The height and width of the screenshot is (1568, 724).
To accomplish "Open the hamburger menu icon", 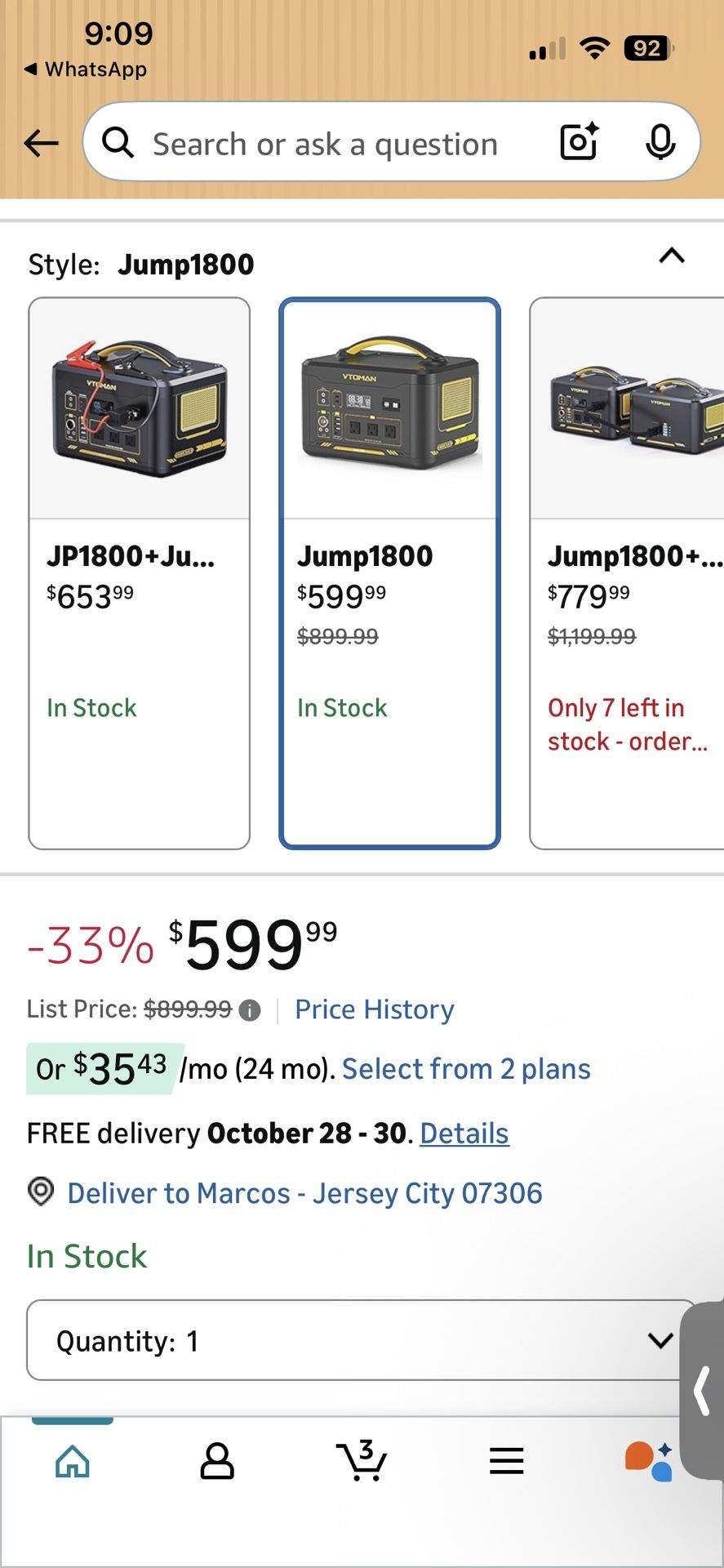I will pos(506,1462).
